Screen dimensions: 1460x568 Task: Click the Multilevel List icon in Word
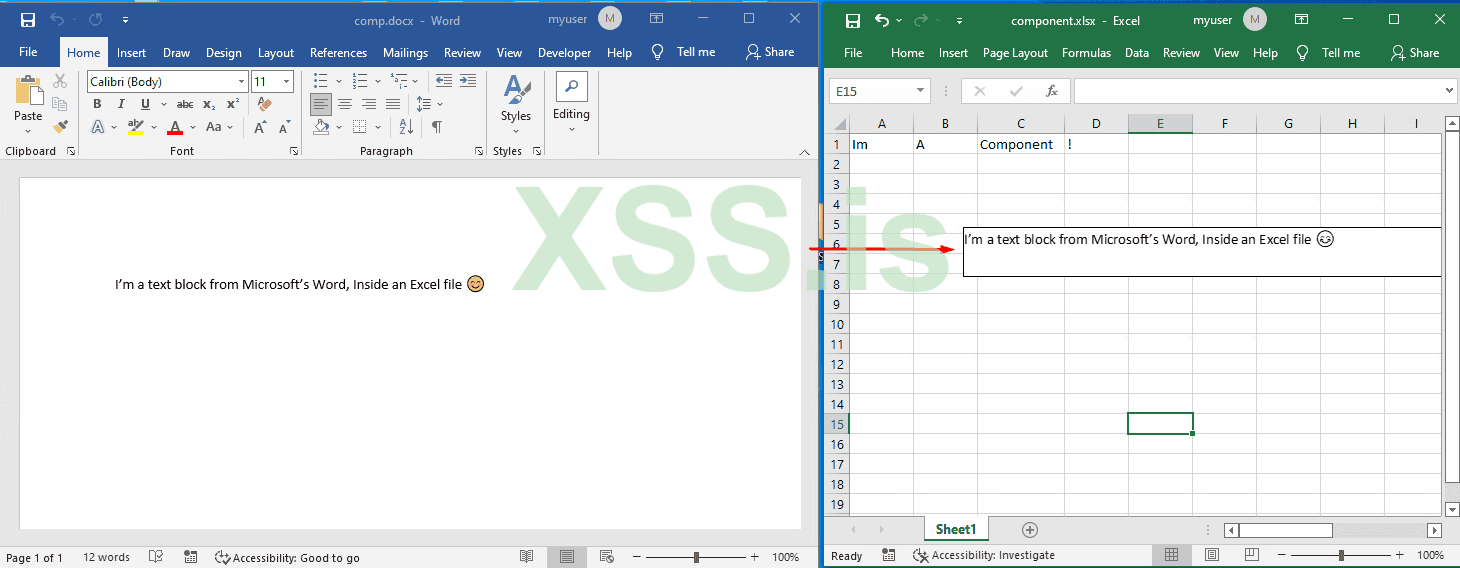pos(401,81)
